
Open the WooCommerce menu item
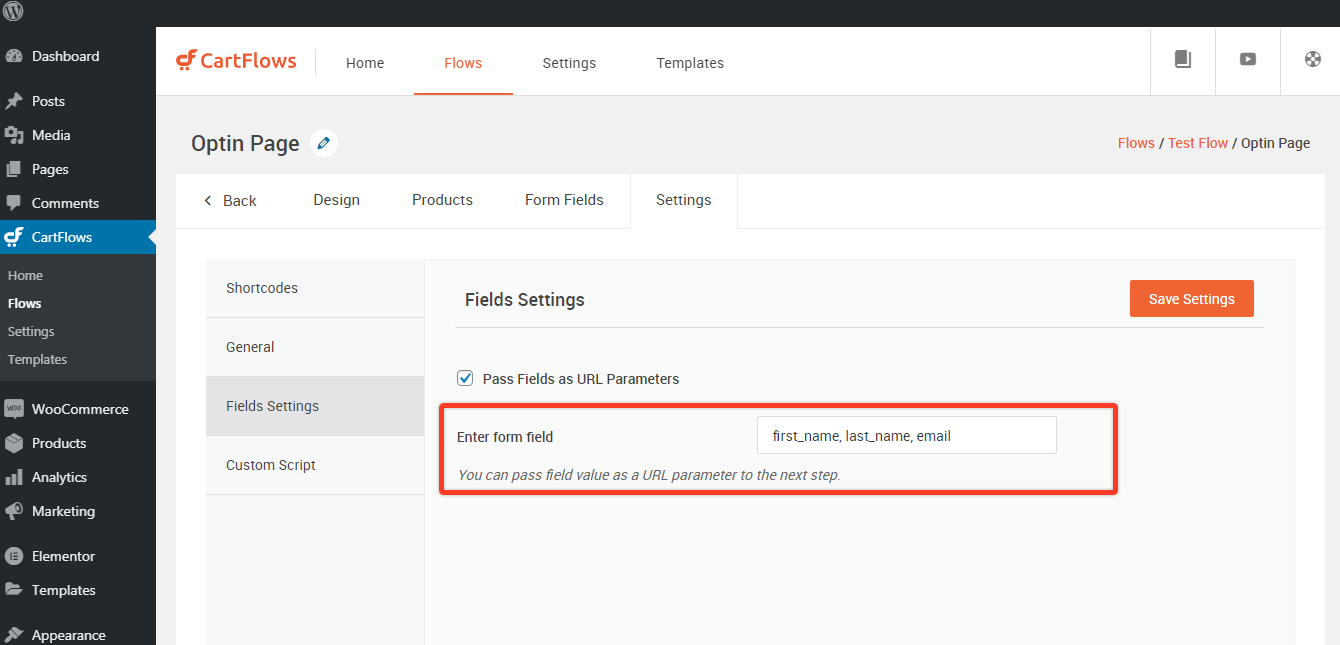tap(78, 409)
